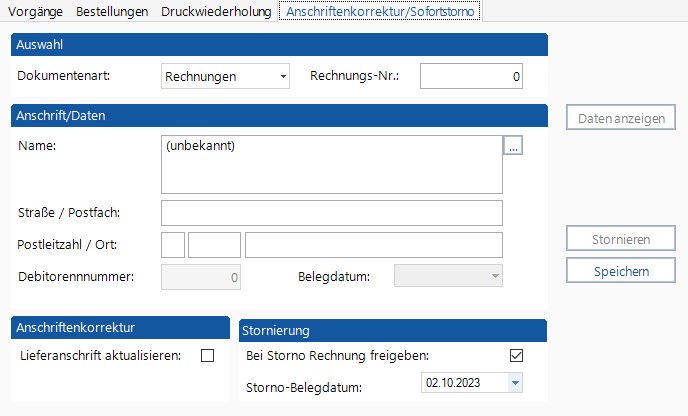The image size is (688, 416).
Task: Select the Druckwiederholung tab
Action: pos(216,11)
